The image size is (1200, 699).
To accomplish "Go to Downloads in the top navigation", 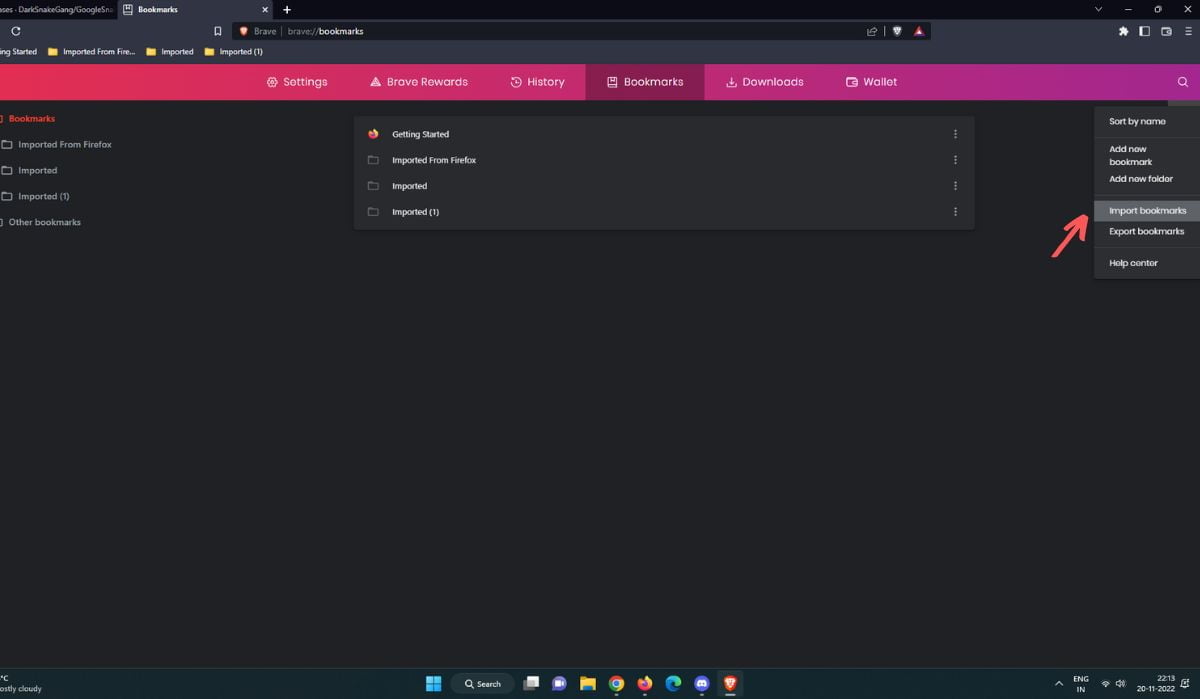I will pos(765,82).
